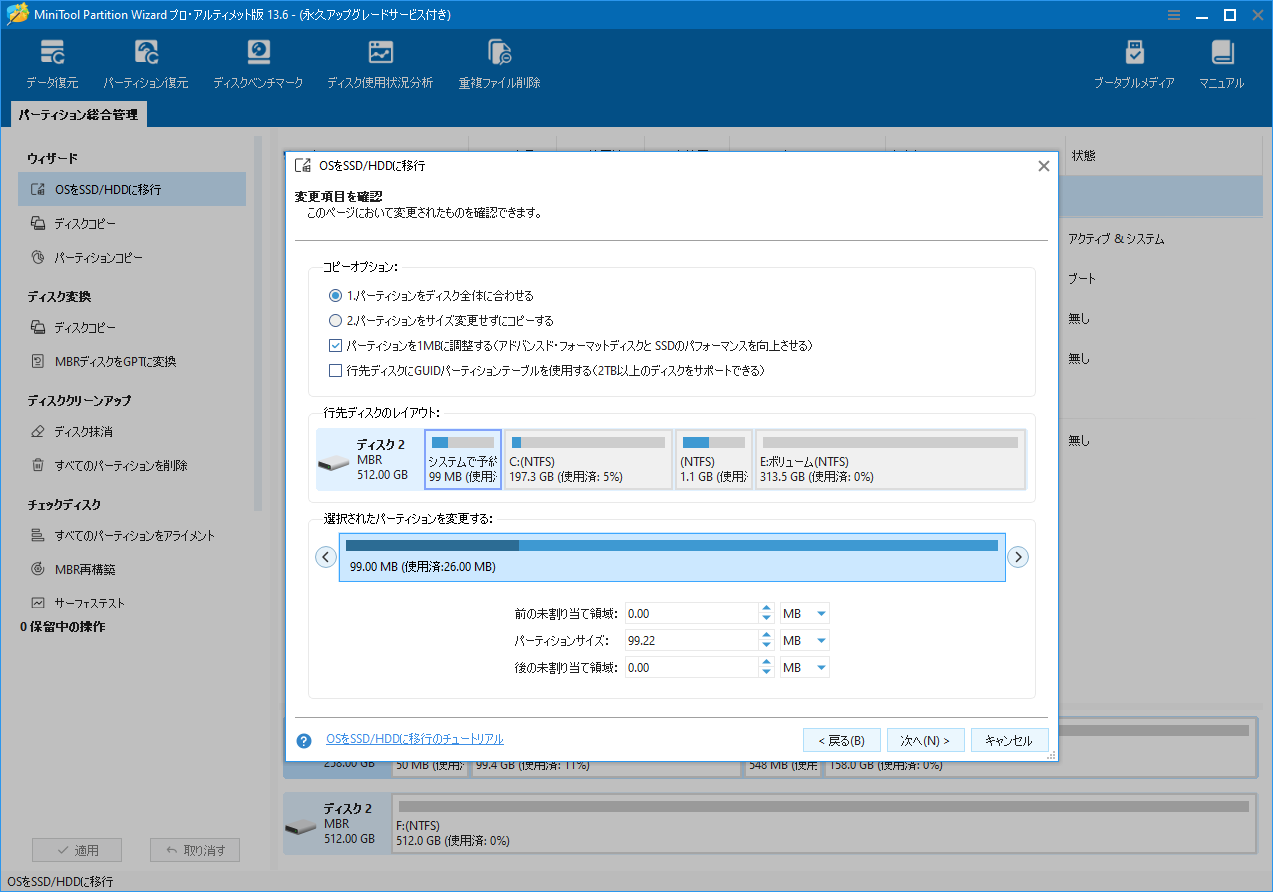Open the unit dropdown for 前の未割り当て領域

[804, 612]
